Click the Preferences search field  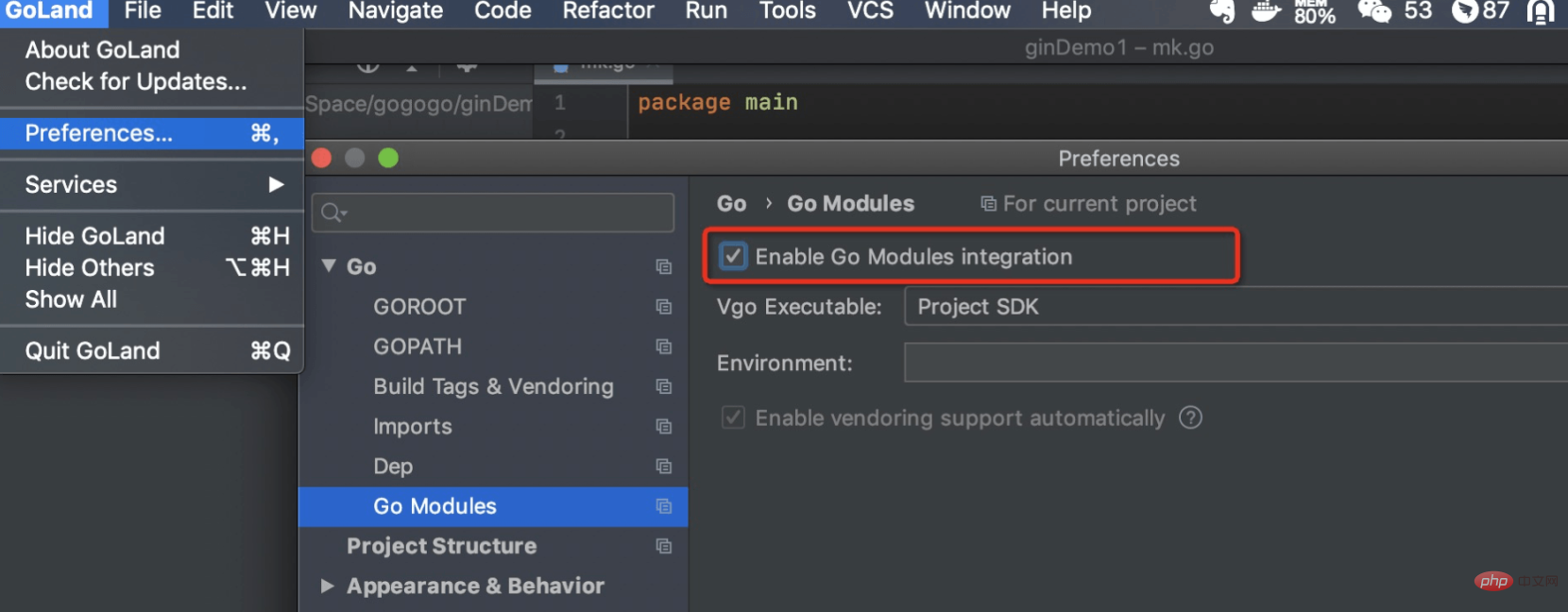[x=493, y=212]
